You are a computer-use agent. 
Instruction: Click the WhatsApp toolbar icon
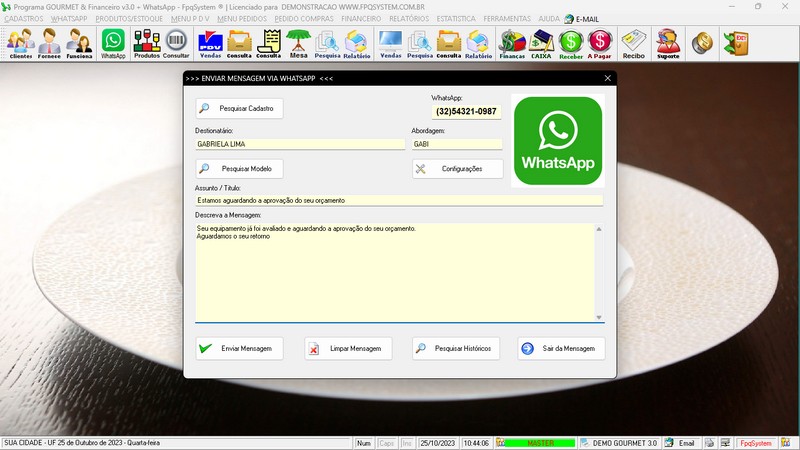point(113,44)
